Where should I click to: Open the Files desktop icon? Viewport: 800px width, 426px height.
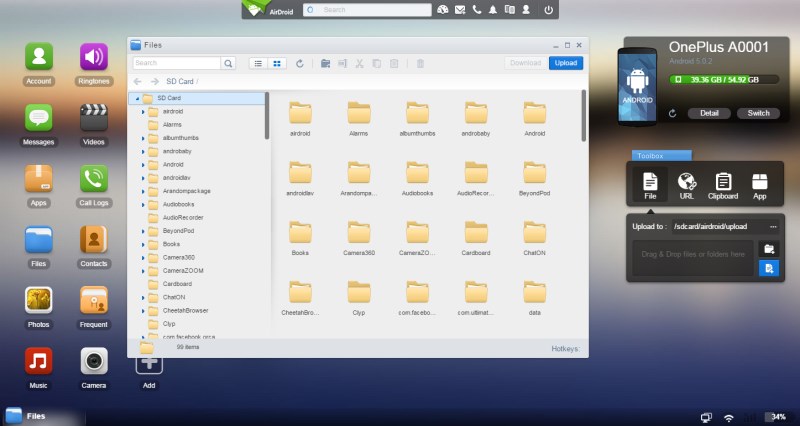(x=39, y=239)
